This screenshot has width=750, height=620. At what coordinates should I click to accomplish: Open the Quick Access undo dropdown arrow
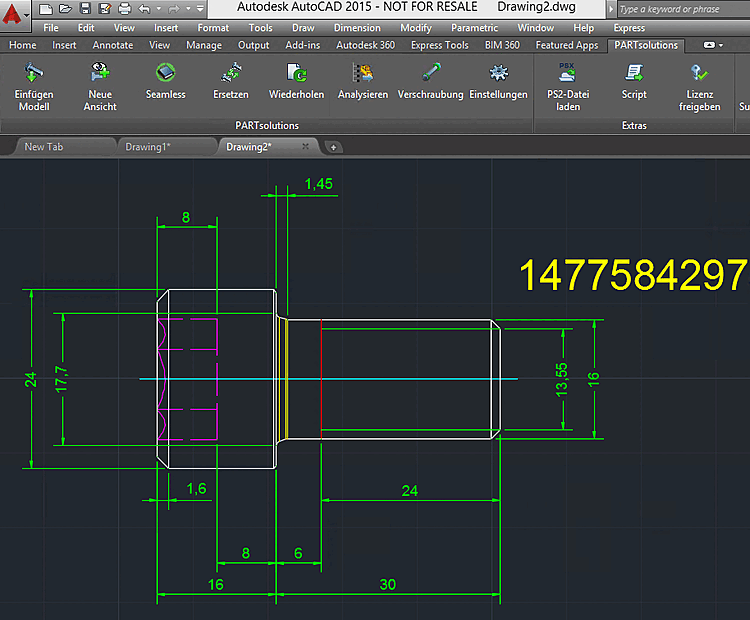coord(160,8)
